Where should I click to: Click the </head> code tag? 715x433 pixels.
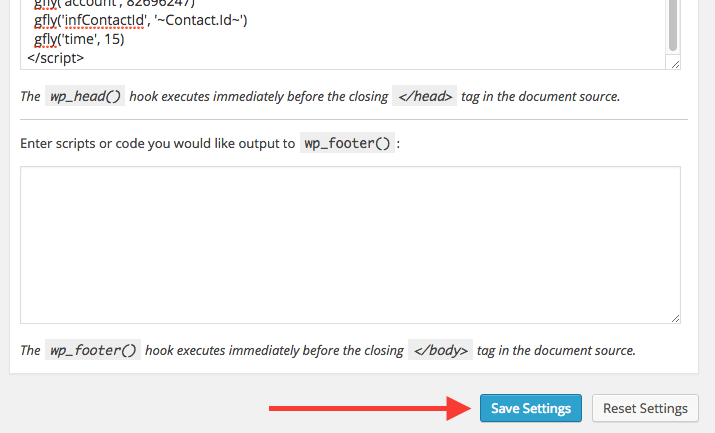(x=425, y=96)
